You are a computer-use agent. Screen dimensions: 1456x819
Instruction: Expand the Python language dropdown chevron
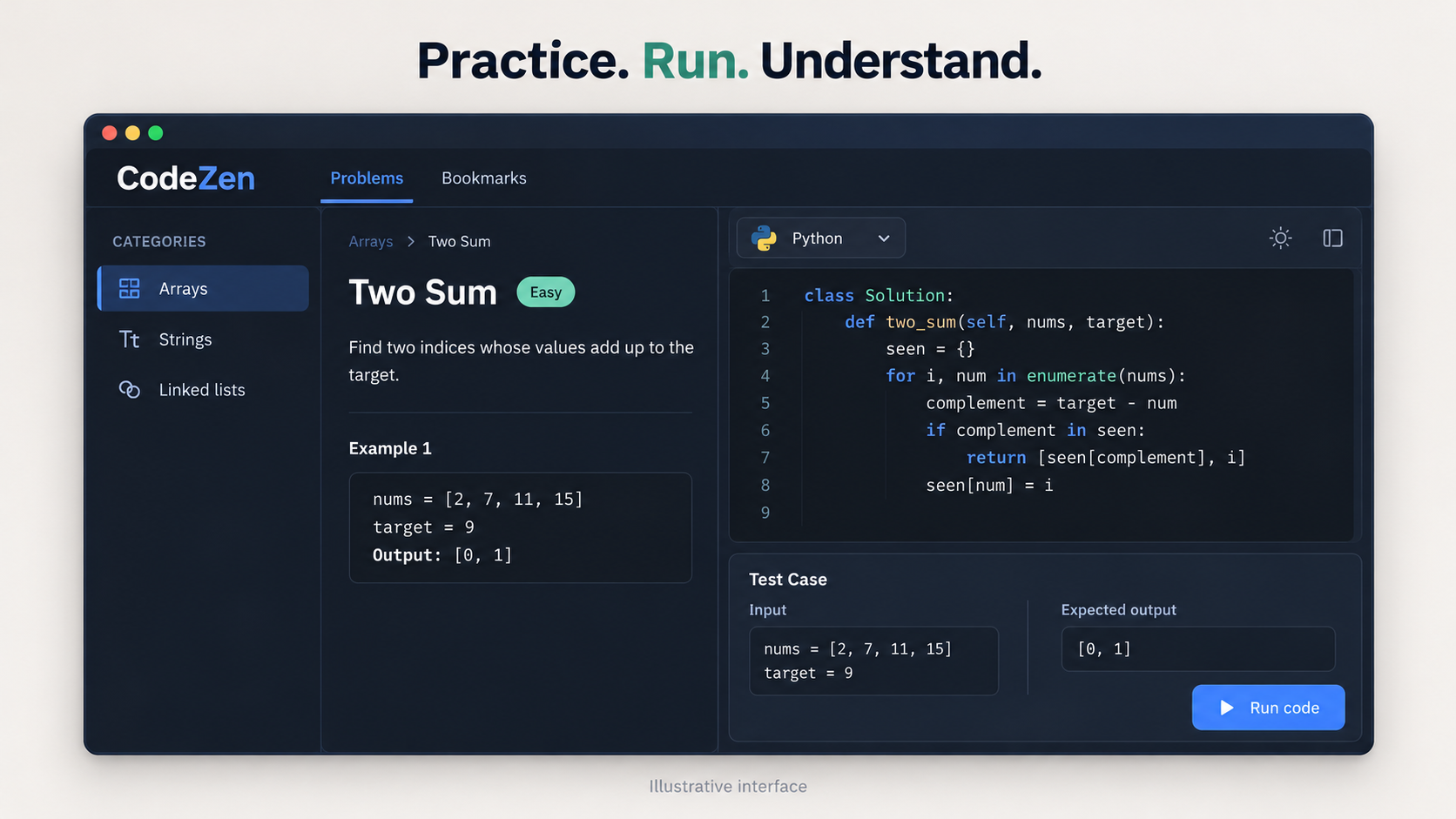pyautogui.click(x=884, y=238)
